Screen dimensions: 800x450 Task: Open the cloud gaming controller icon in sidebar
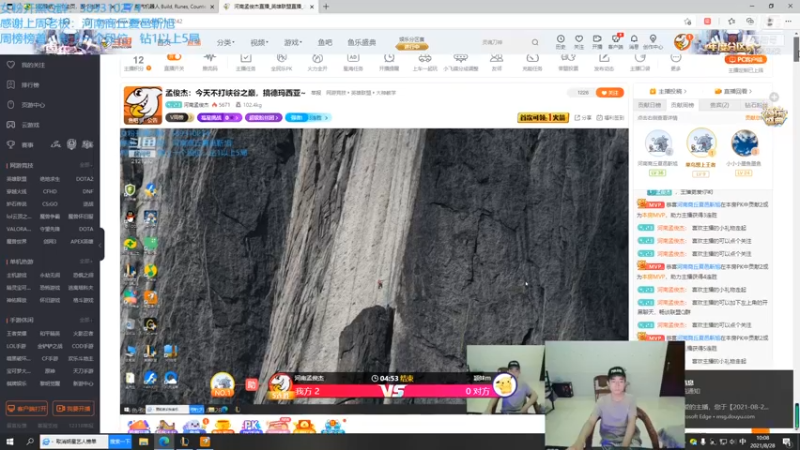click(x=11, y=124)
